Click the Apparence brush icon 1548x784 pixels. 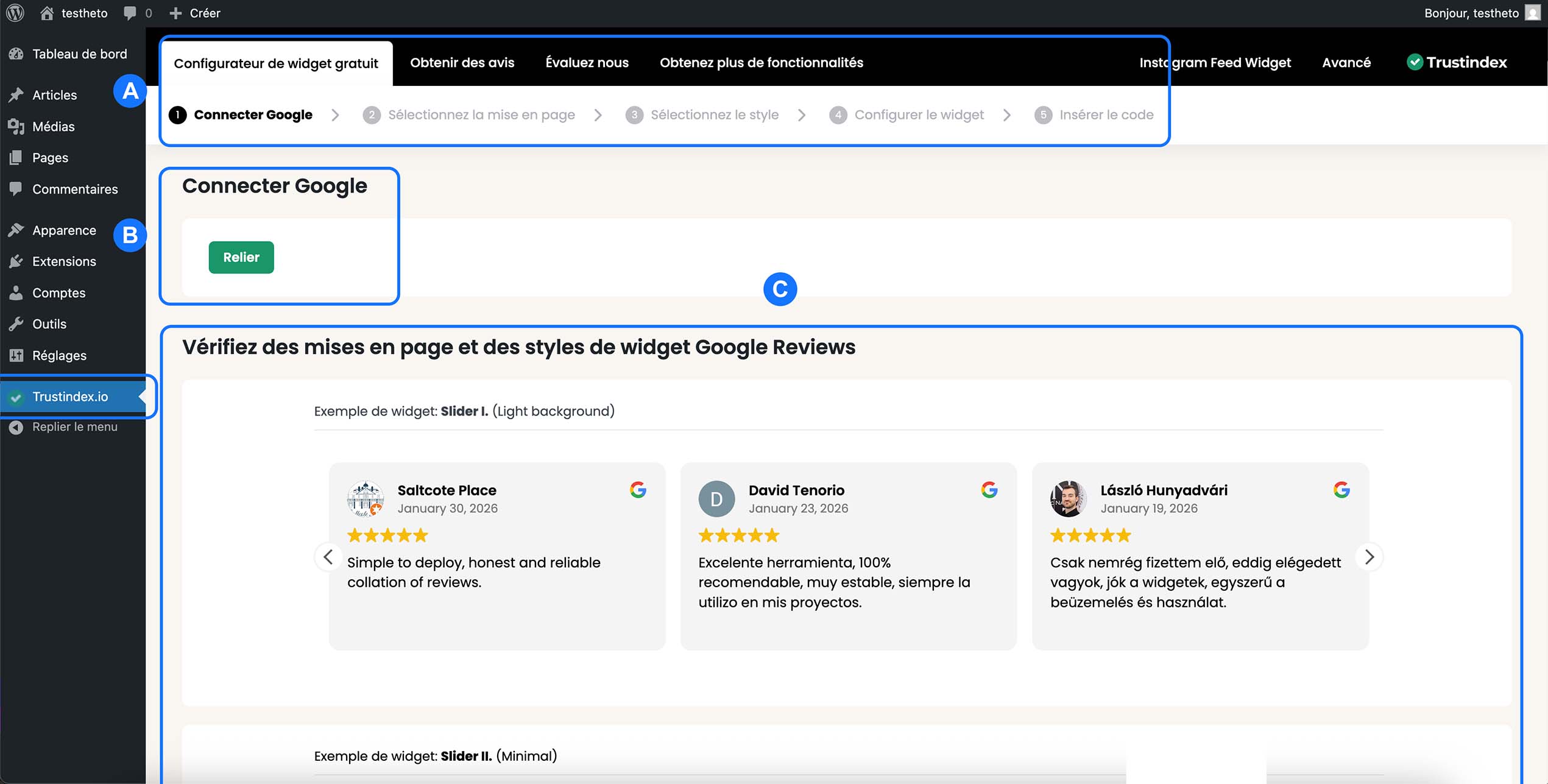(x=16, y=230)
